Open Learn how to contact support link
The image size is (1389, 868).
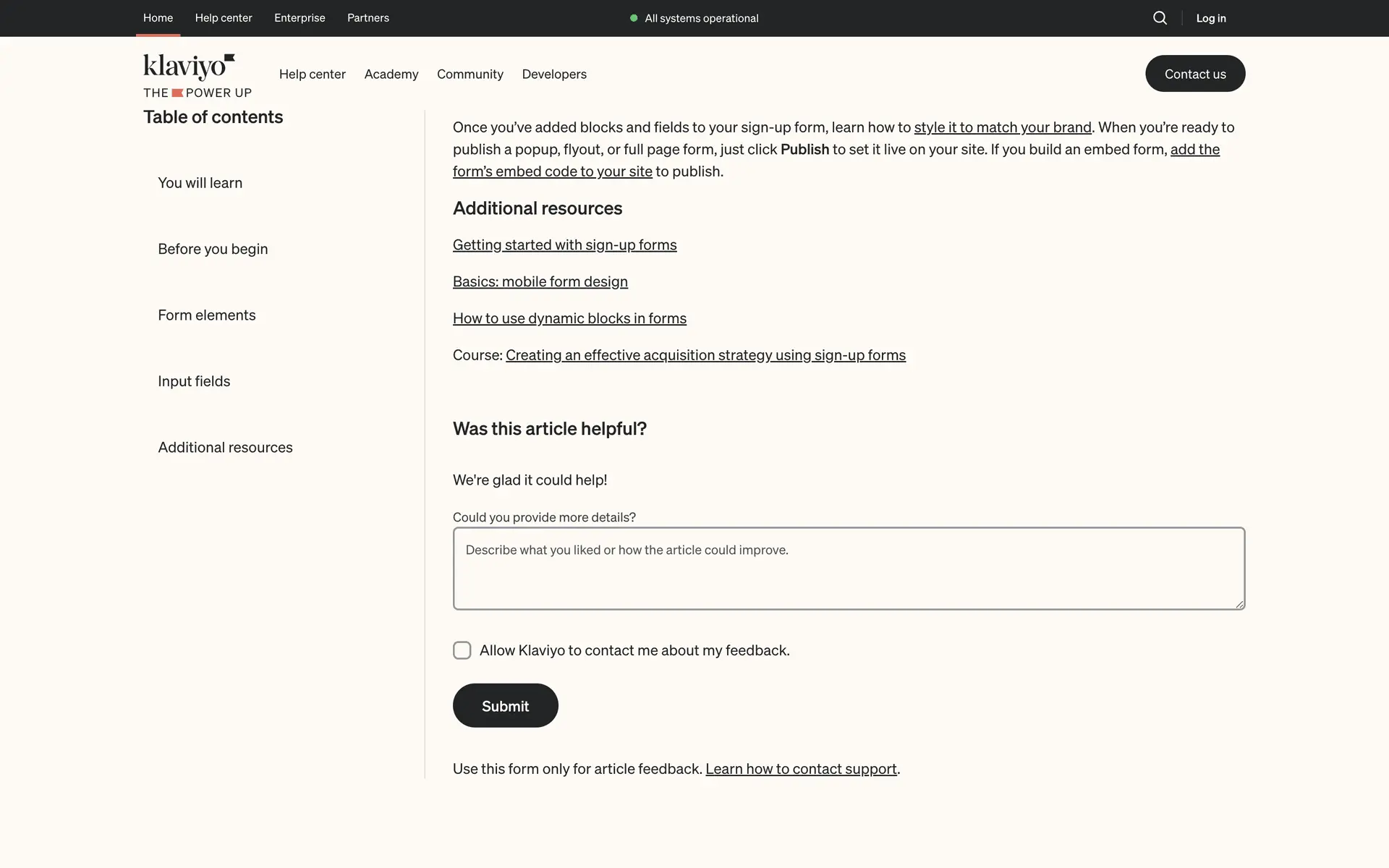click(x=801, y=769)
